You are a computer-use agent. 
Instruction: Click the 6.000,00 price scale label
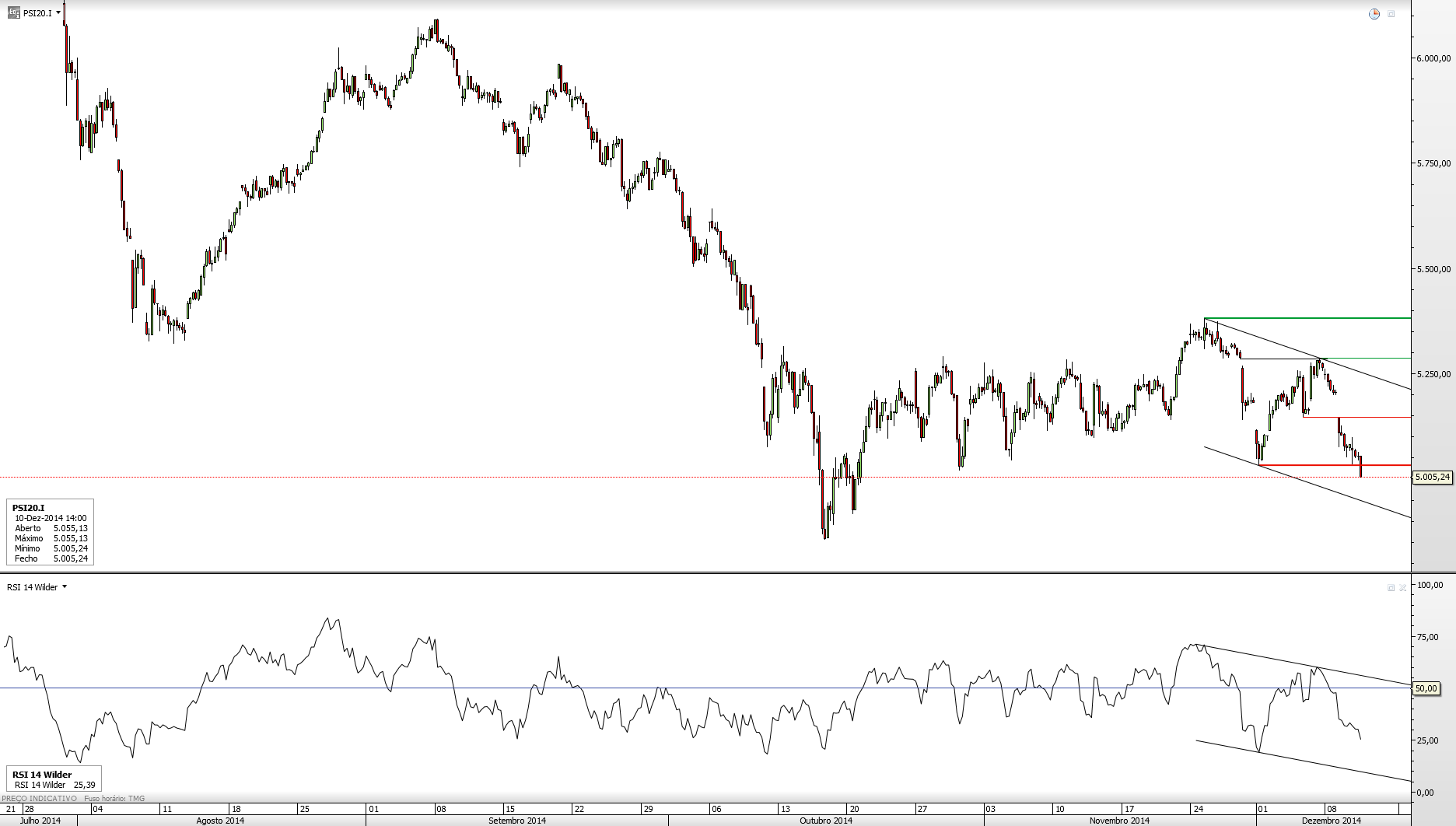[1433, 58]
